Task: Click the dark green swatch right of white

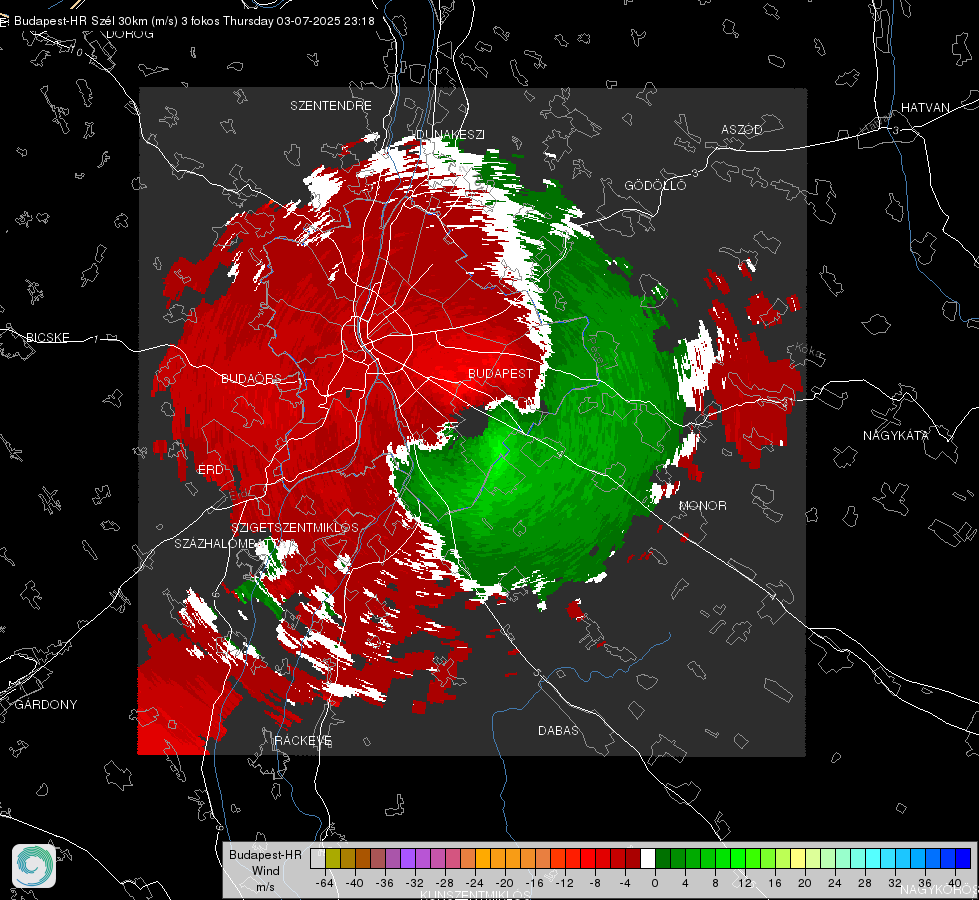Action: click(663, 859)
